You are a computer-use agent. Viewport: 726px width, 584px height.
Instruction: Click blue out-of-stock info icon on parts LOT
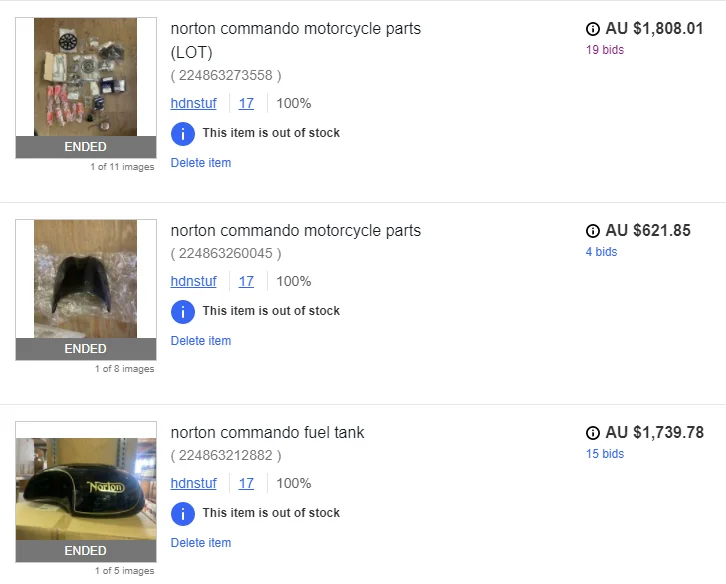point(183,133)
